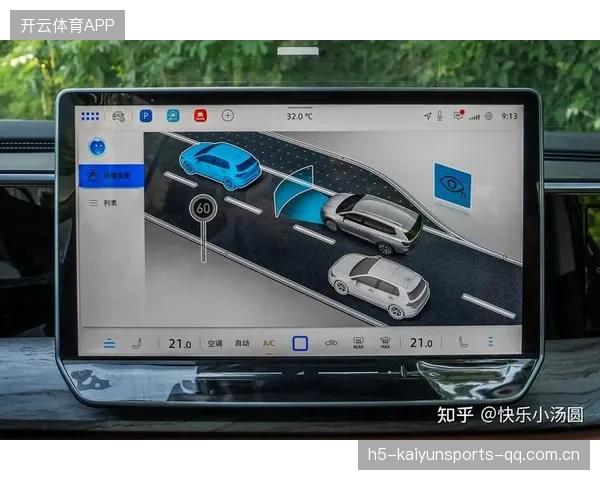Open the blue assistant avatar
Image resolution: width=600 pixels, height=480 pixels.
tap(97, 147)
